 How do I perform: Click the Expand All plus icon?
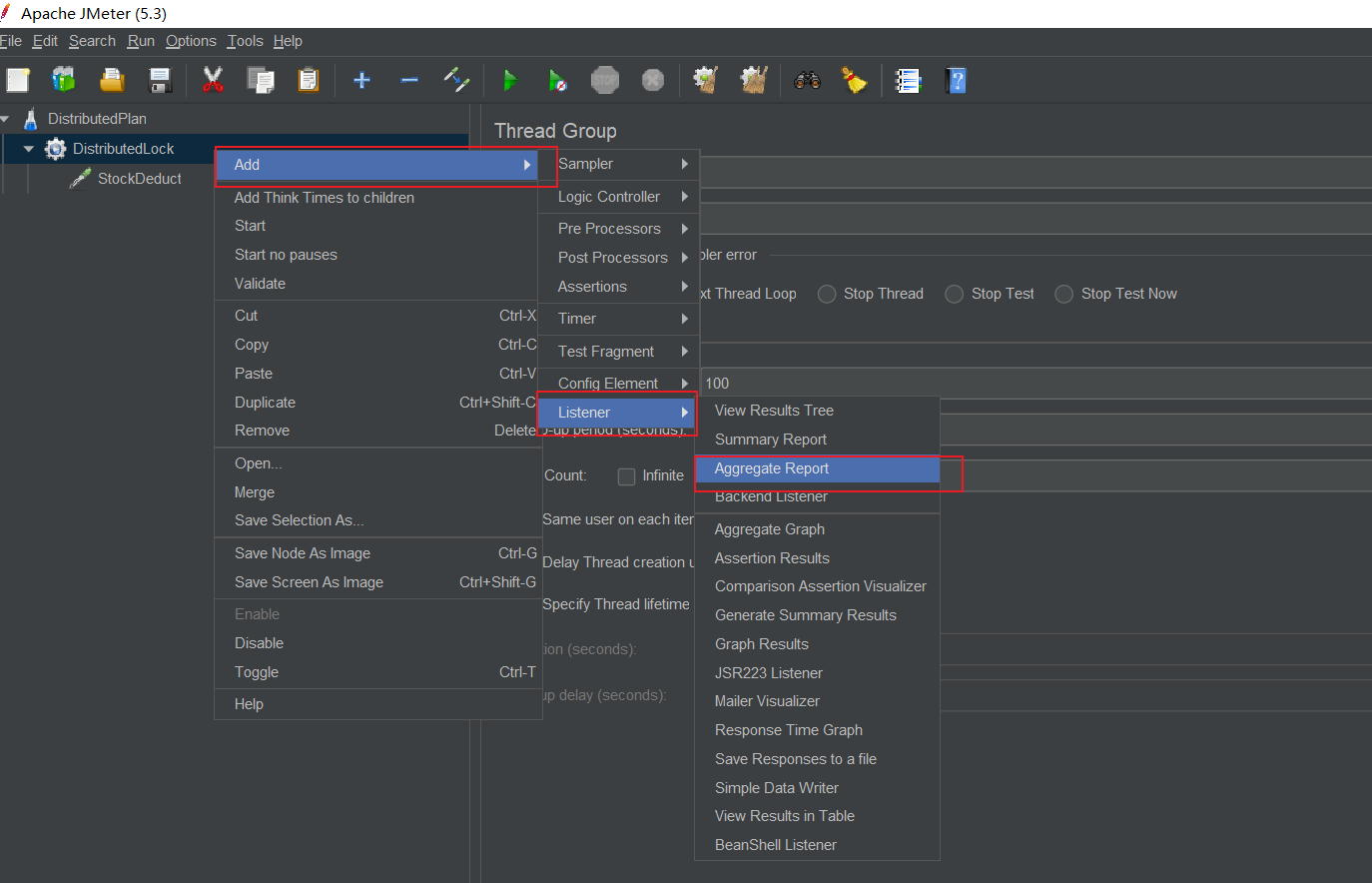coord(361,80)
